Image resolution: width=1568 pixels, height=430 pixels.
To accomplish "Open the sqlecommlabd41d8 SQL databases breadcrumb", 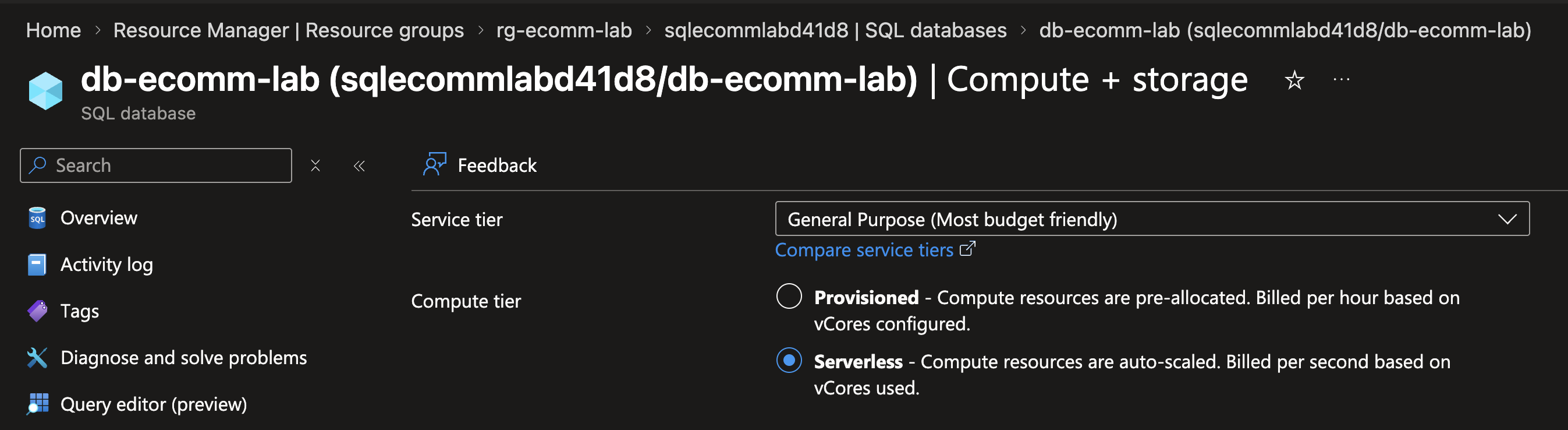I will tap(835, 30).
